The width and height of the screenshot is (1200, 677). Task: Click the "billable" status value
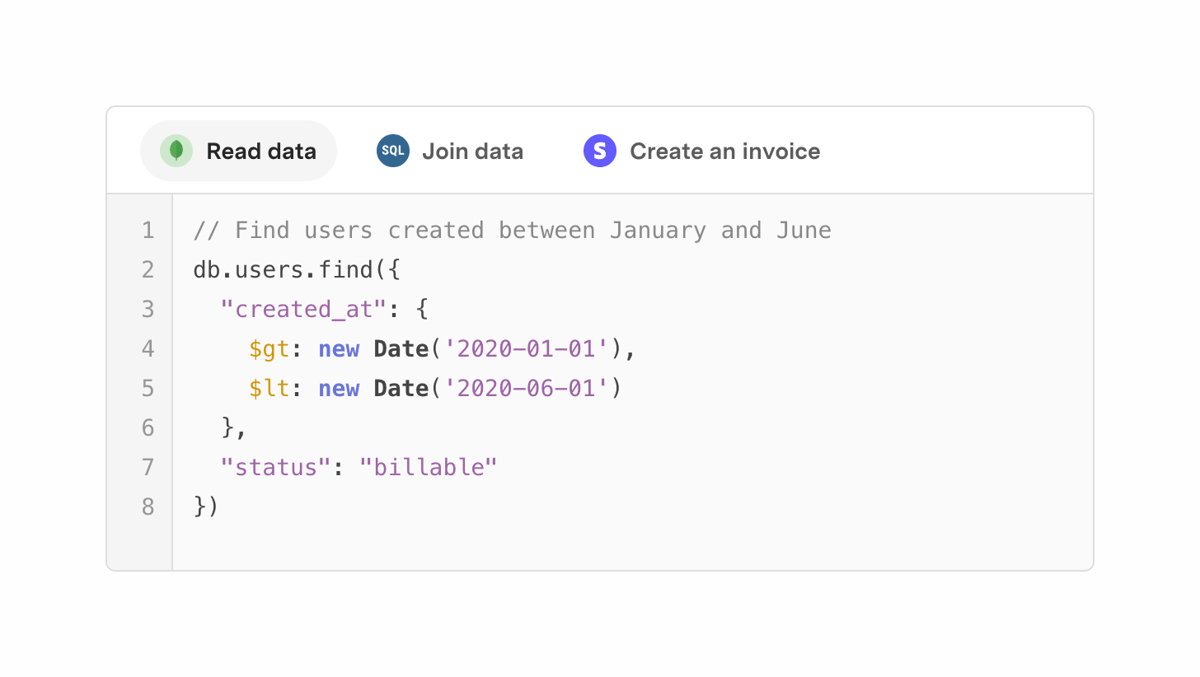point(429,467)
